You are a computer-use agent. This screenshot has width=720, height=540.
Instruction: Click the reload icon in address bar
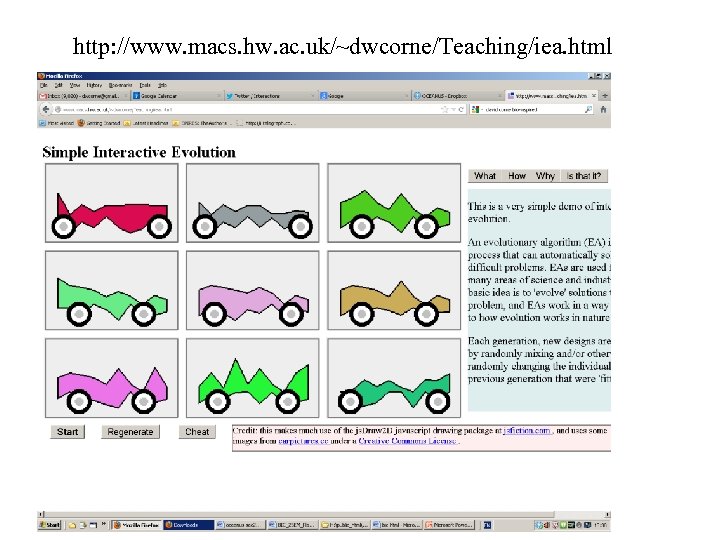[461, 109]
